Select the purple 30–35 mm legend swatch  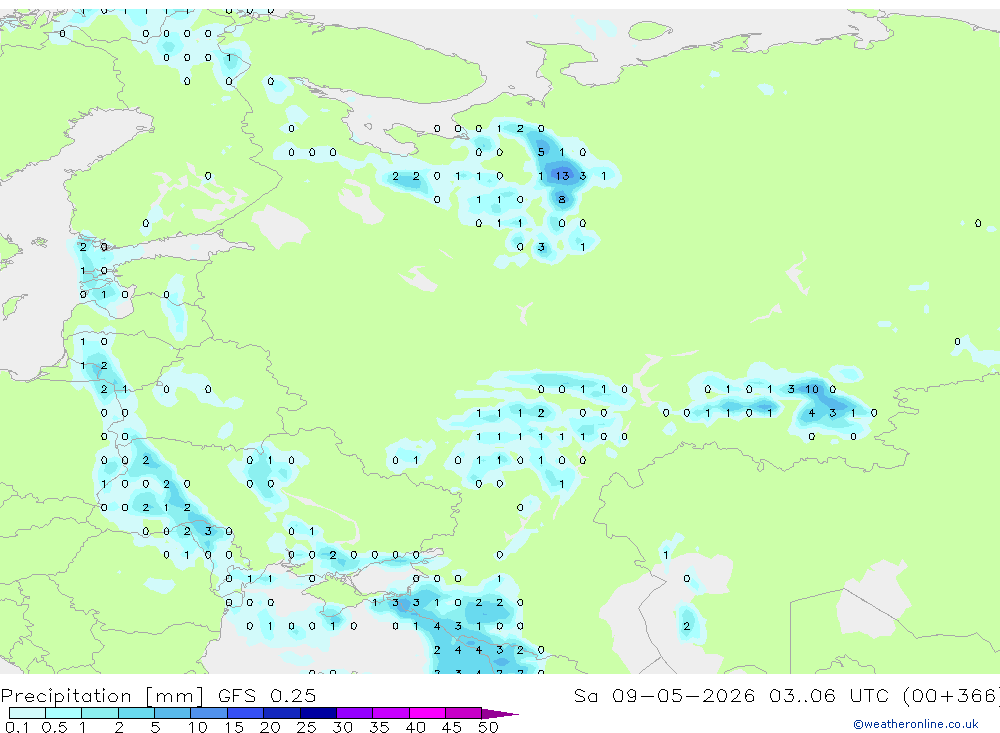coord(355,713)
